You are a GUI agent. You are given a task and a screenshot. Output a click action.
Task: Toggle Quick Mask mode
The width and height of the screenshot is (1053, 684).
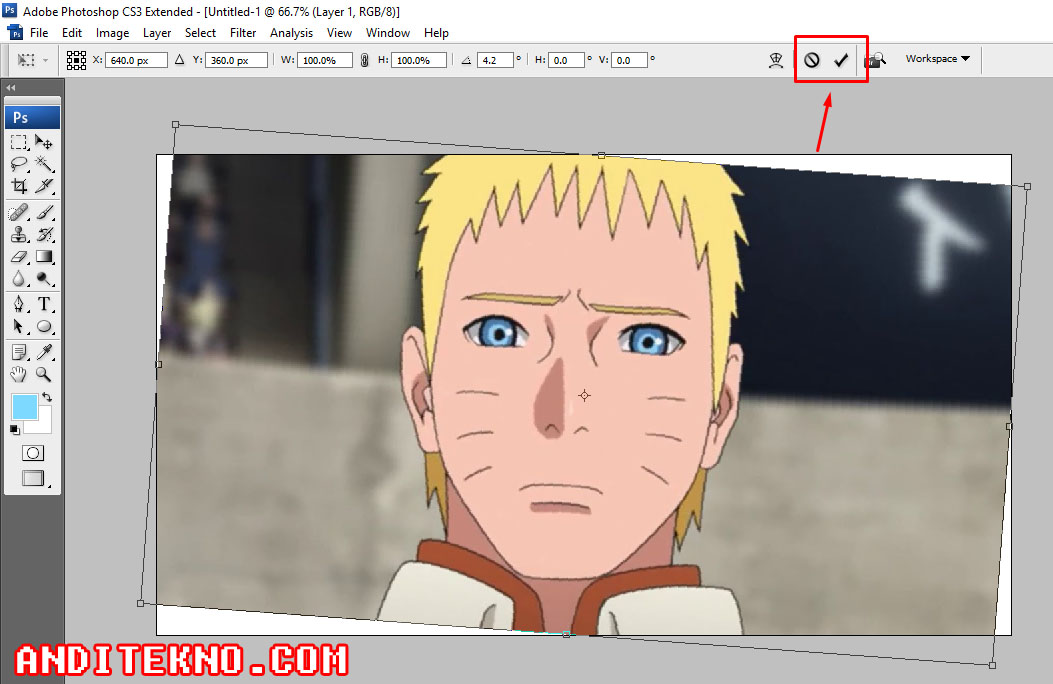tap(33, 453)
